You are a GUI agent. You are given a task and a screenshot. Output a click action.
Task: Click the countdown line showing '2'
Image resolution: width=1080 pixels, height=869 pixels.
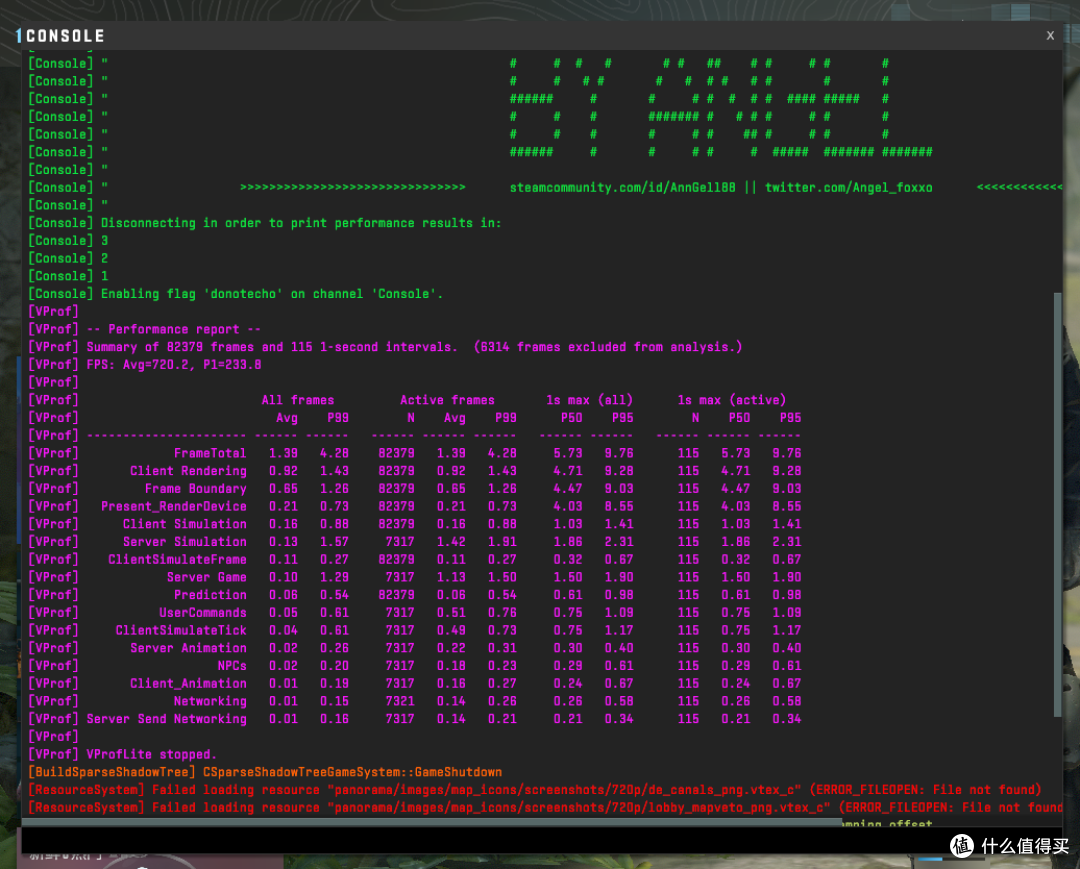[x=68, y=258]
